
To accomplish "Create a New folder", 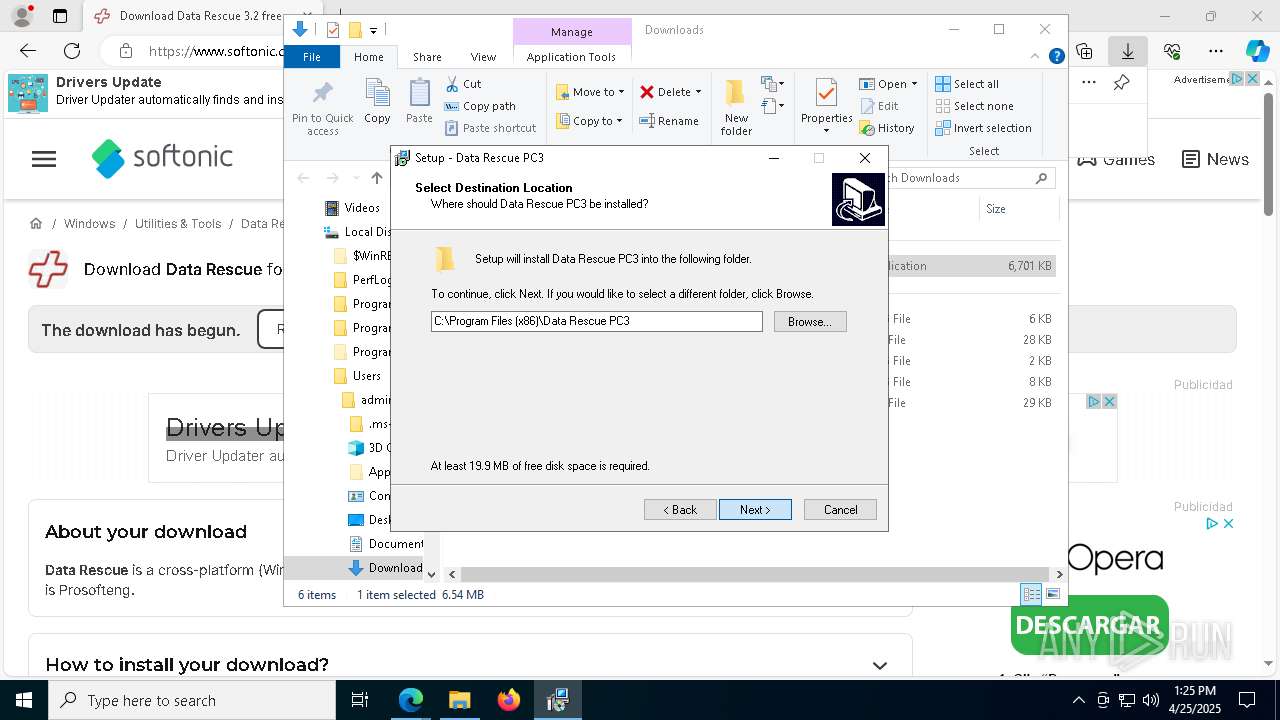I will [x=736, y=108].
